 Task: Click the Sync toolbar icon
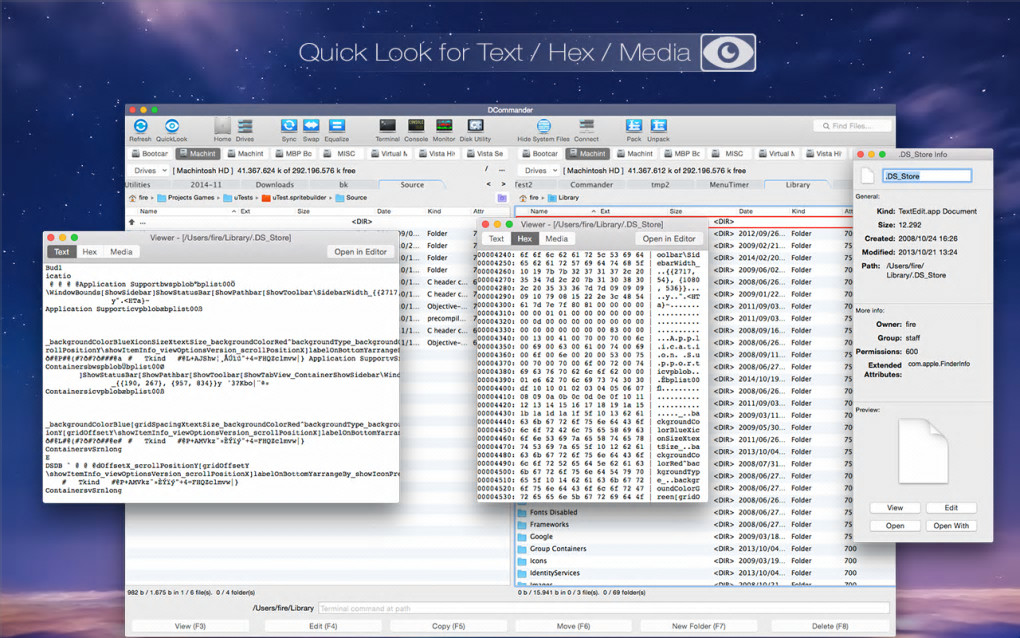(289, 126)
